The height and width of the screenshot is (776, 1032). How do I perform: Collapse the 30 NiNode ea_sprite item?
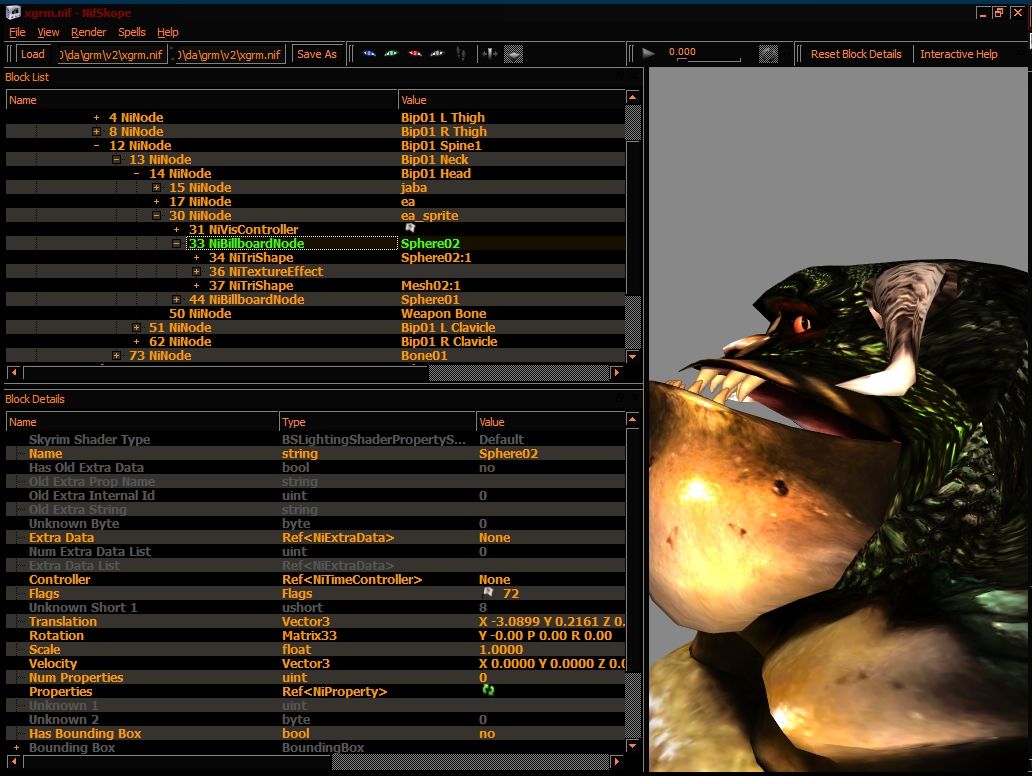pos(157,215)
